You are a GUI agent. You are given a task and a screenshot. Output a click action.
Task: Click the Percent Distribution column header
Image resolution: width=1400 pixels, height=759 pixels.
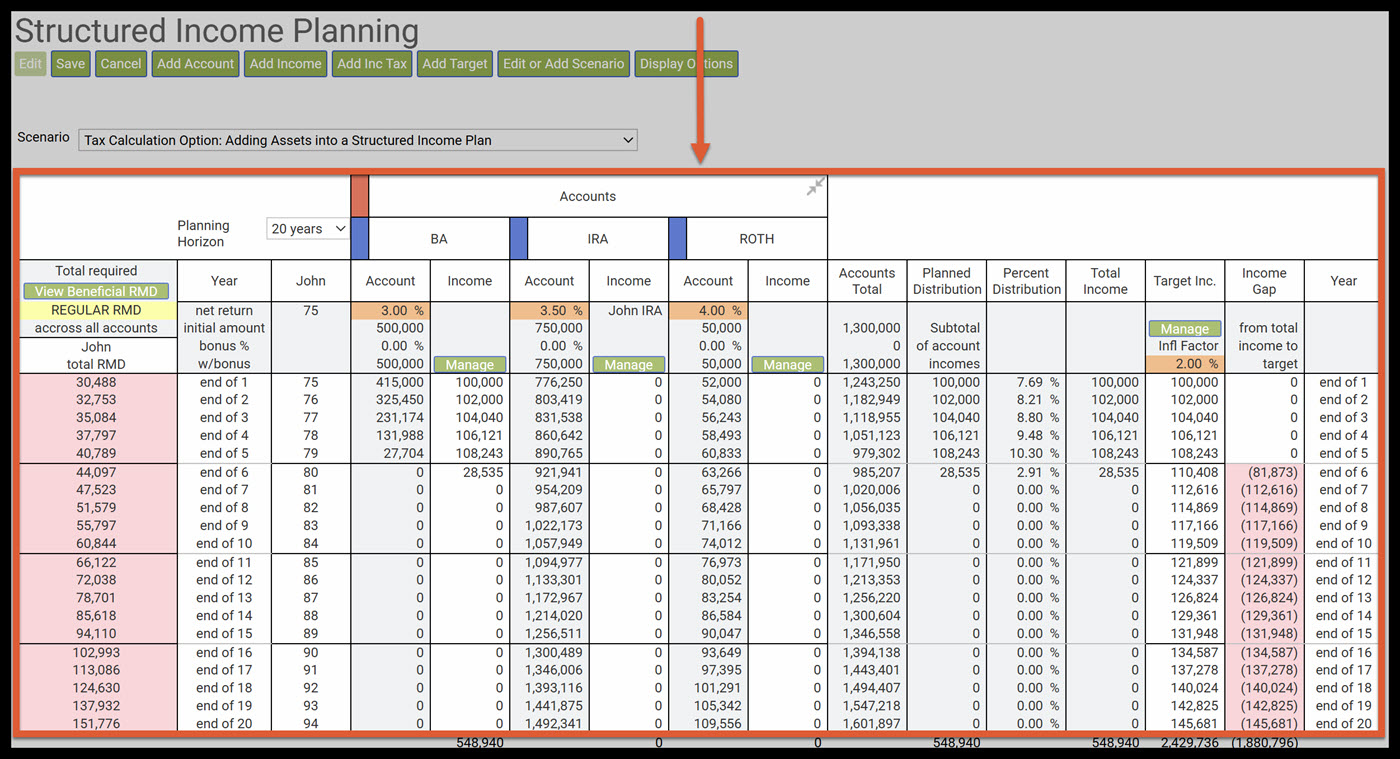click(1026, 281)
